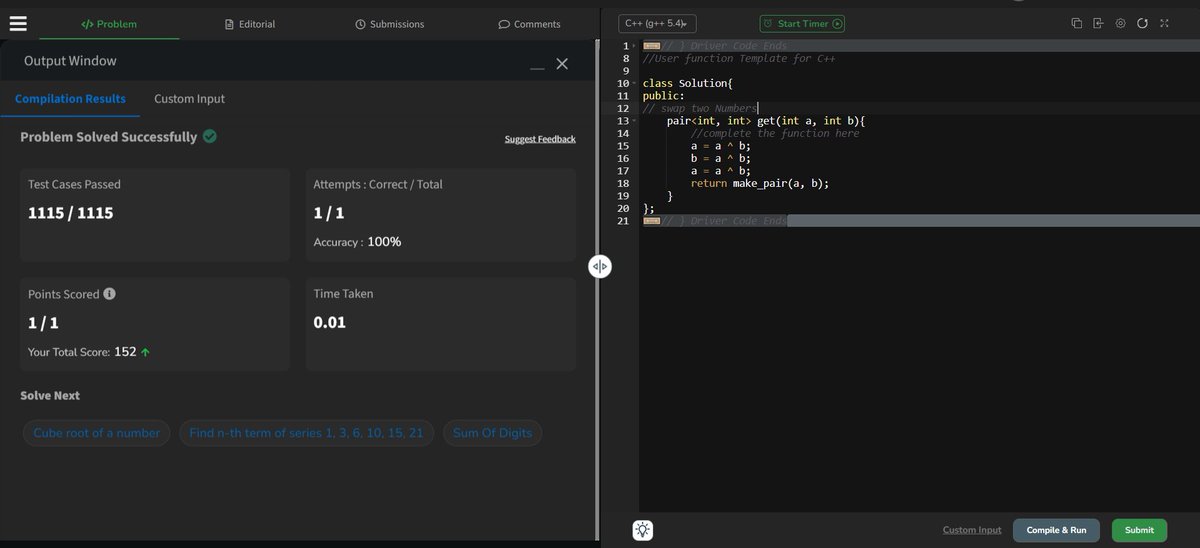The height and width of the screenshot is (548, 1200).
Task: Click the '//User function Template for C++' comment
Action: tap(739, 59)
